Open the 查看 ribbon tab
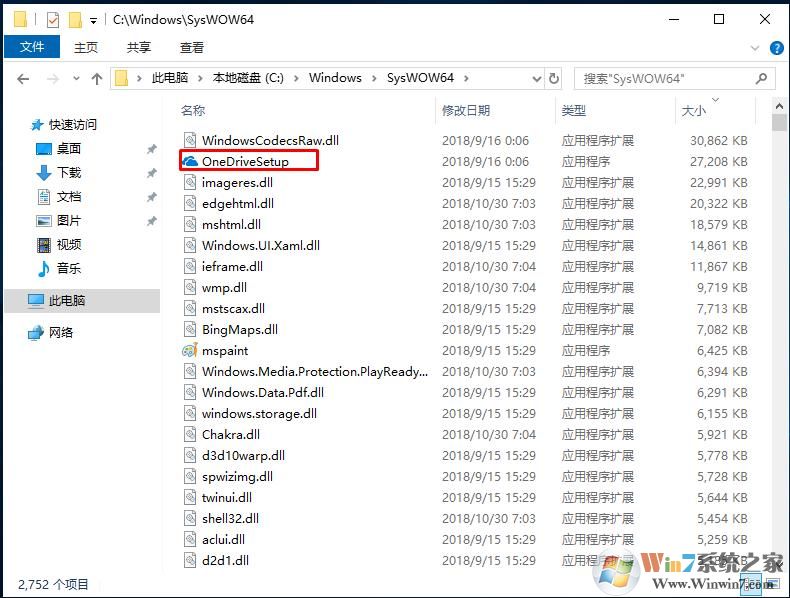 (x=192, y=47)
